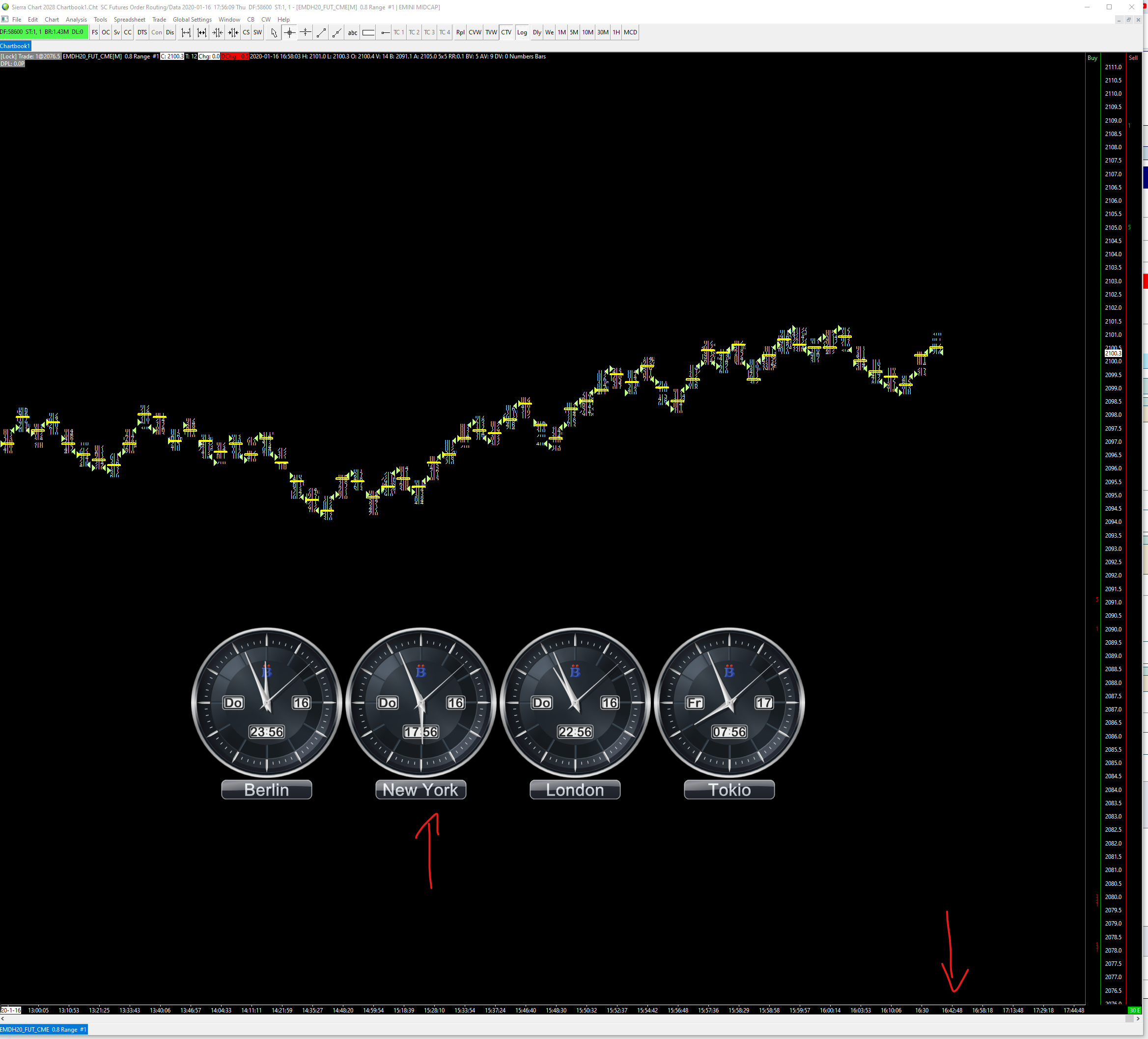Select the rectangle highlight drawing tool

[x=368, y=32]
